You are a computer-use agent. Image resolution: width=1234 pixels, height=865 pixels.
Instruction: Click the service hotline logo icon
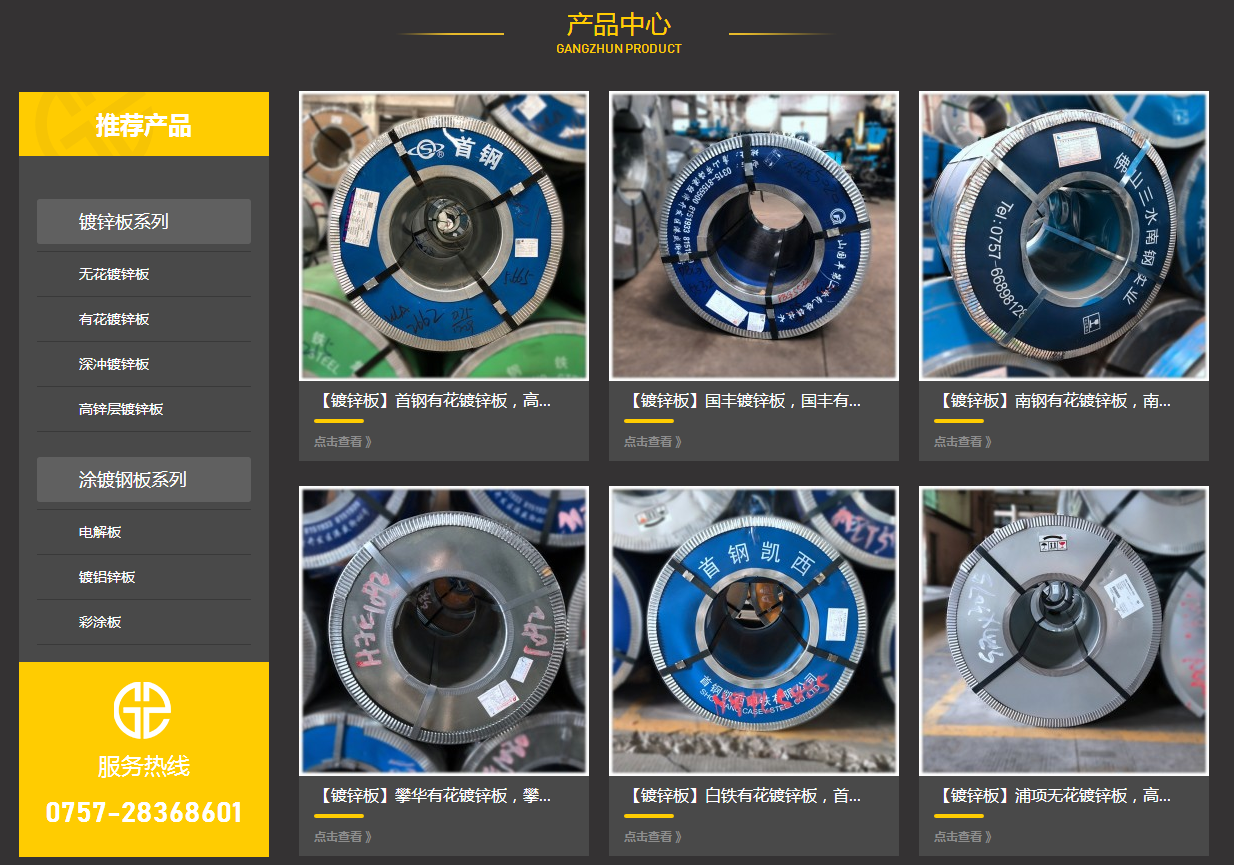[142, 710]
